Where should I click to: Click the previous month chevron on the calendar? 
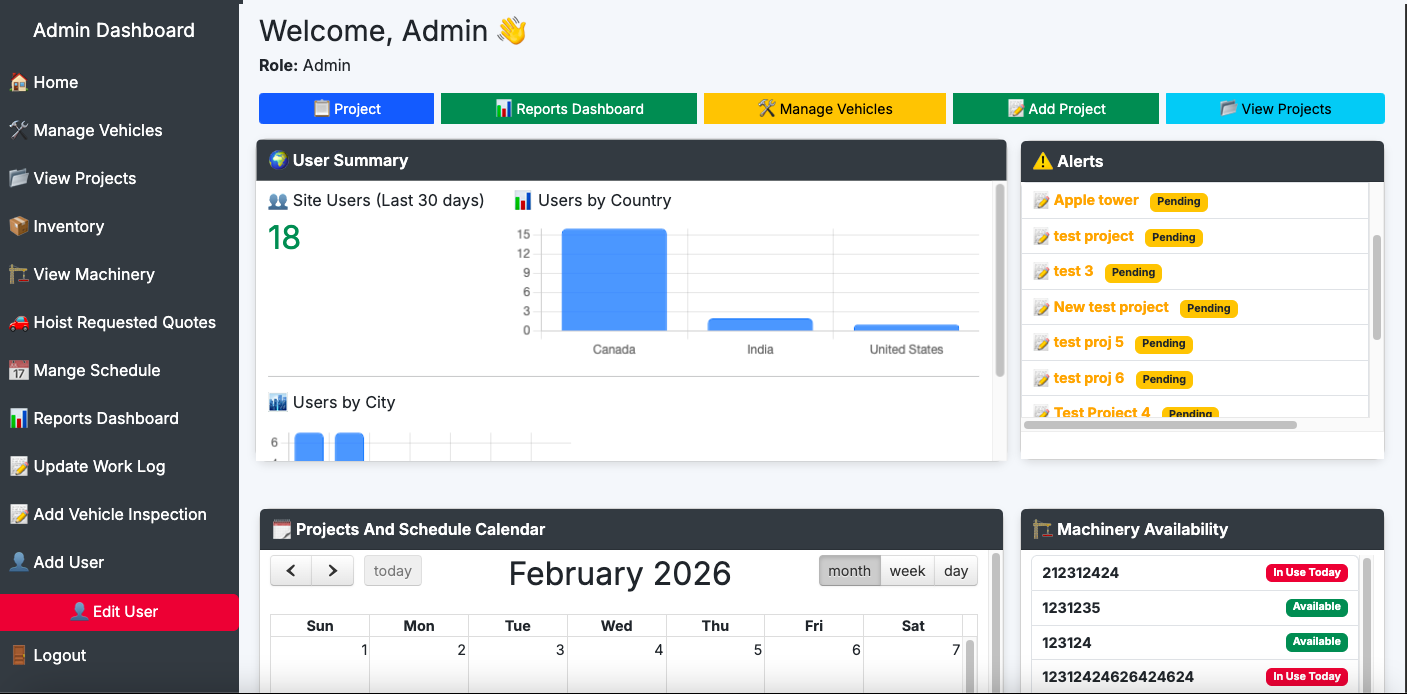point(291,570)
